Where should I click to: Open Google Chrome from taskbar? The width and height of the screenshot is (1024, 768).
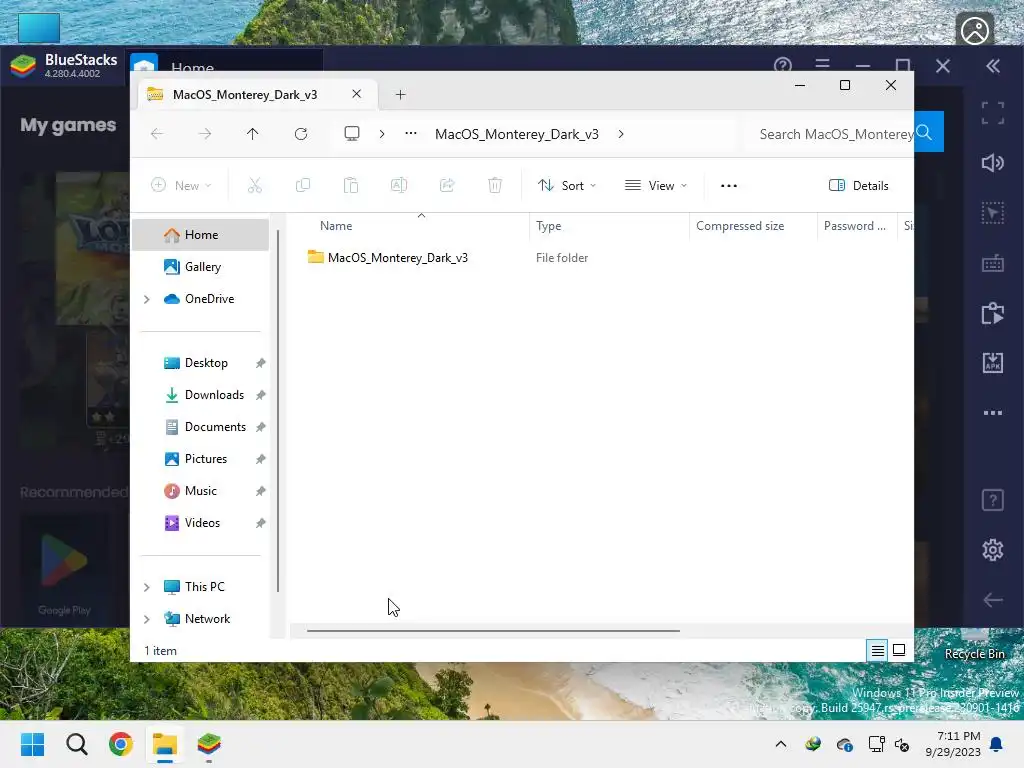[x=121, y=744]
